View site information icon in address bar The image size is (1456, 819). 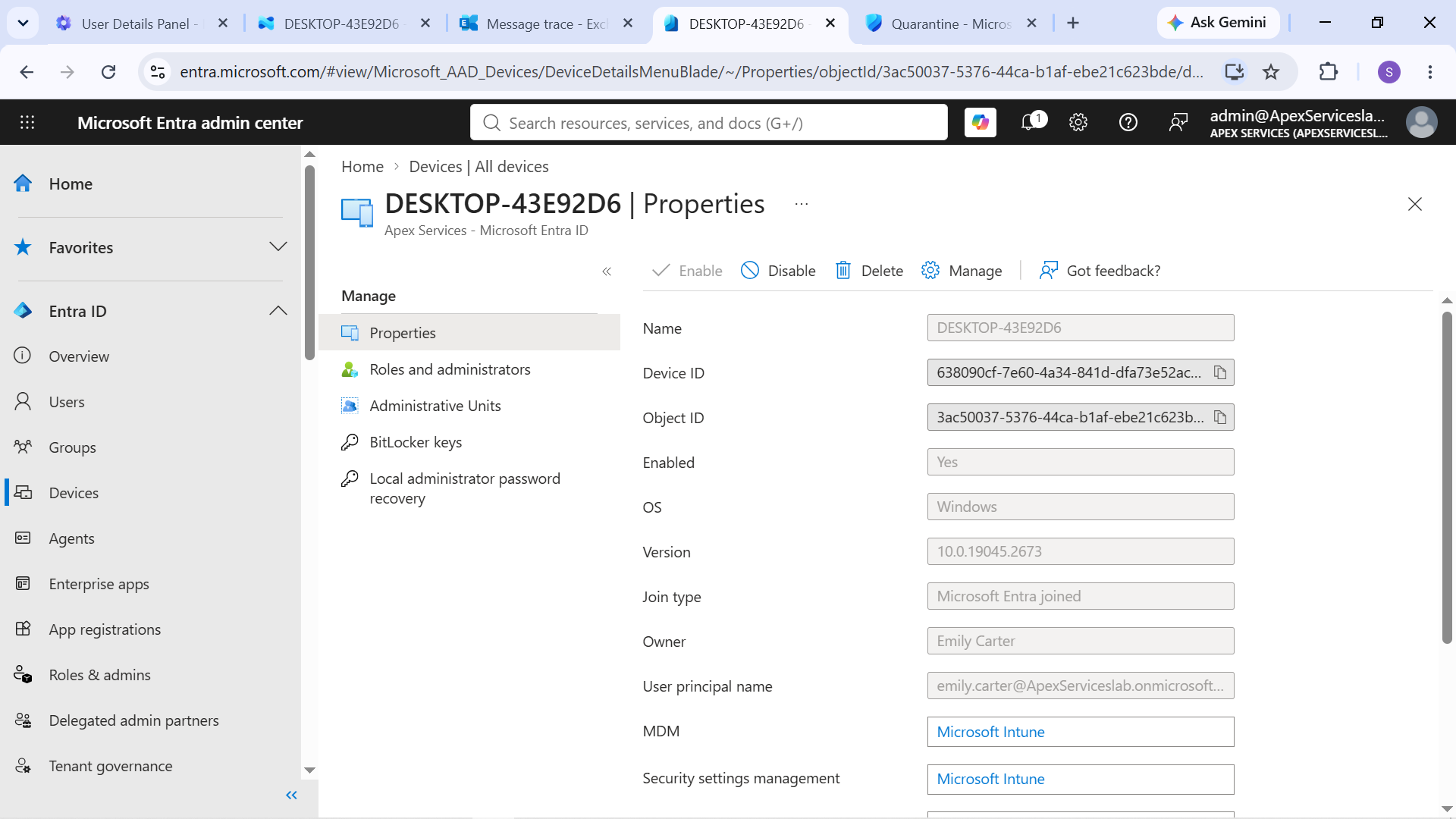click(158, 72)
